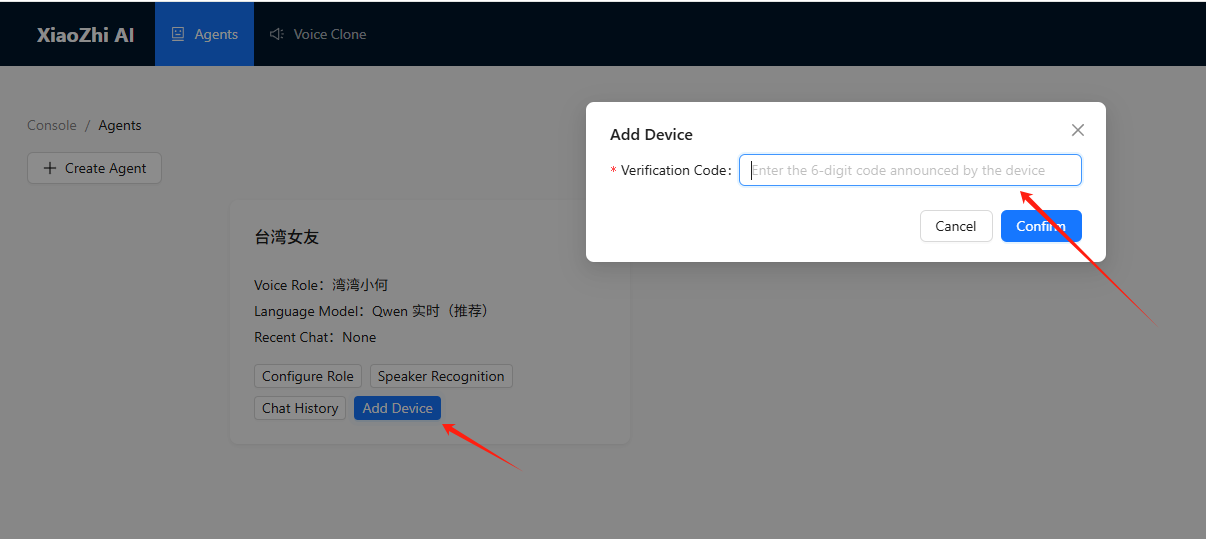Click the speaker icon beside Voice Clone
Viewport: 1206px width, 539px height.
coord(277,34)
